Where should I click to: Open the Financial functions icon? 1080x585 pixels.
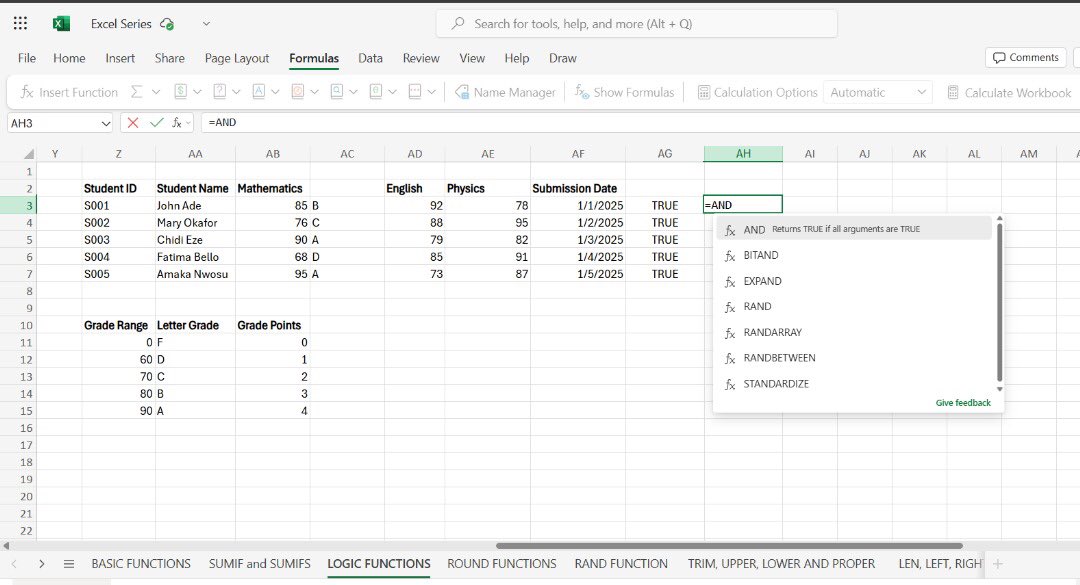(180, 92)
